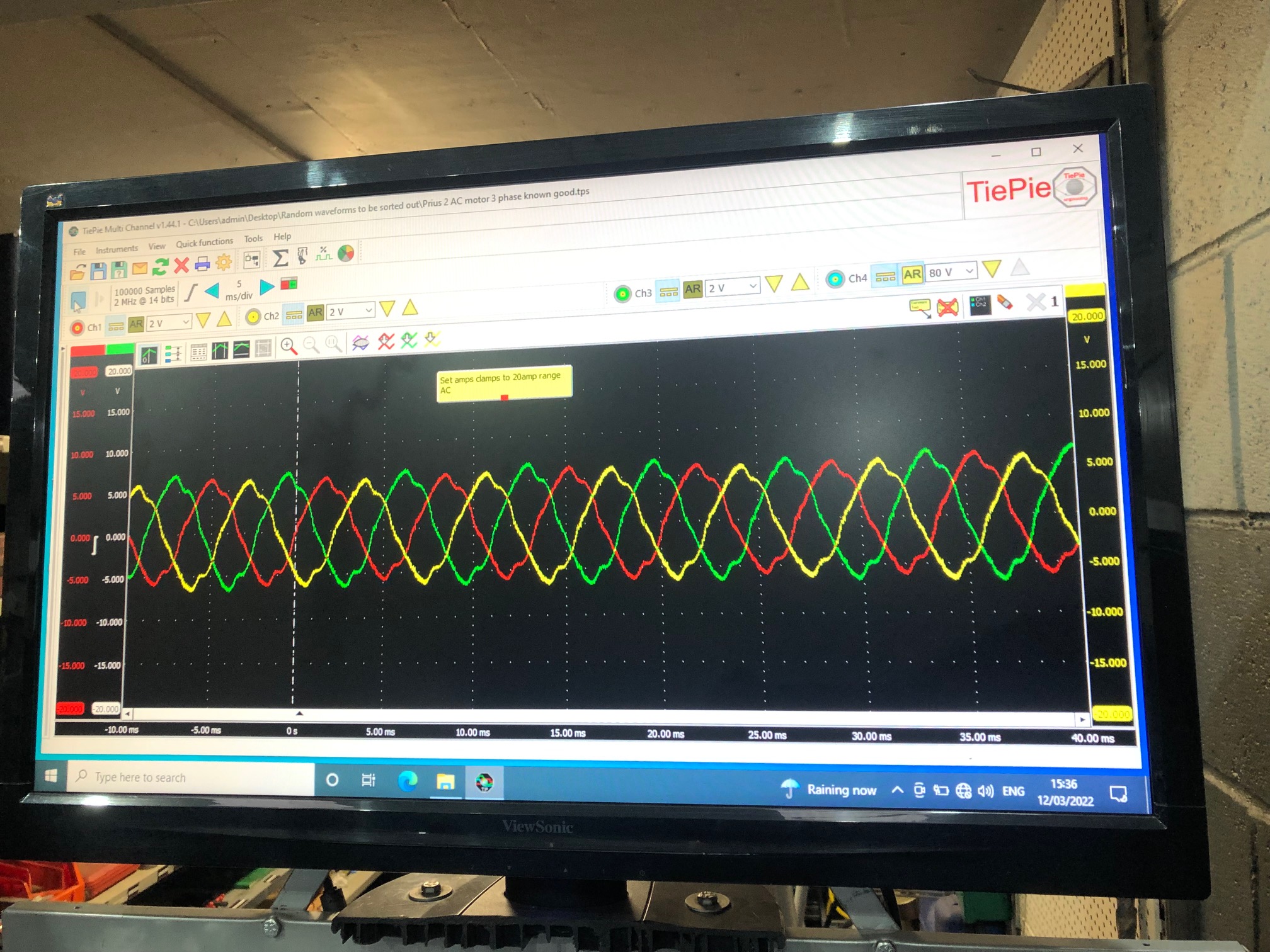This screenshot has height=952, width=1270.
Task: Click the multicolor pie chart icon
Action: [345, 253]
